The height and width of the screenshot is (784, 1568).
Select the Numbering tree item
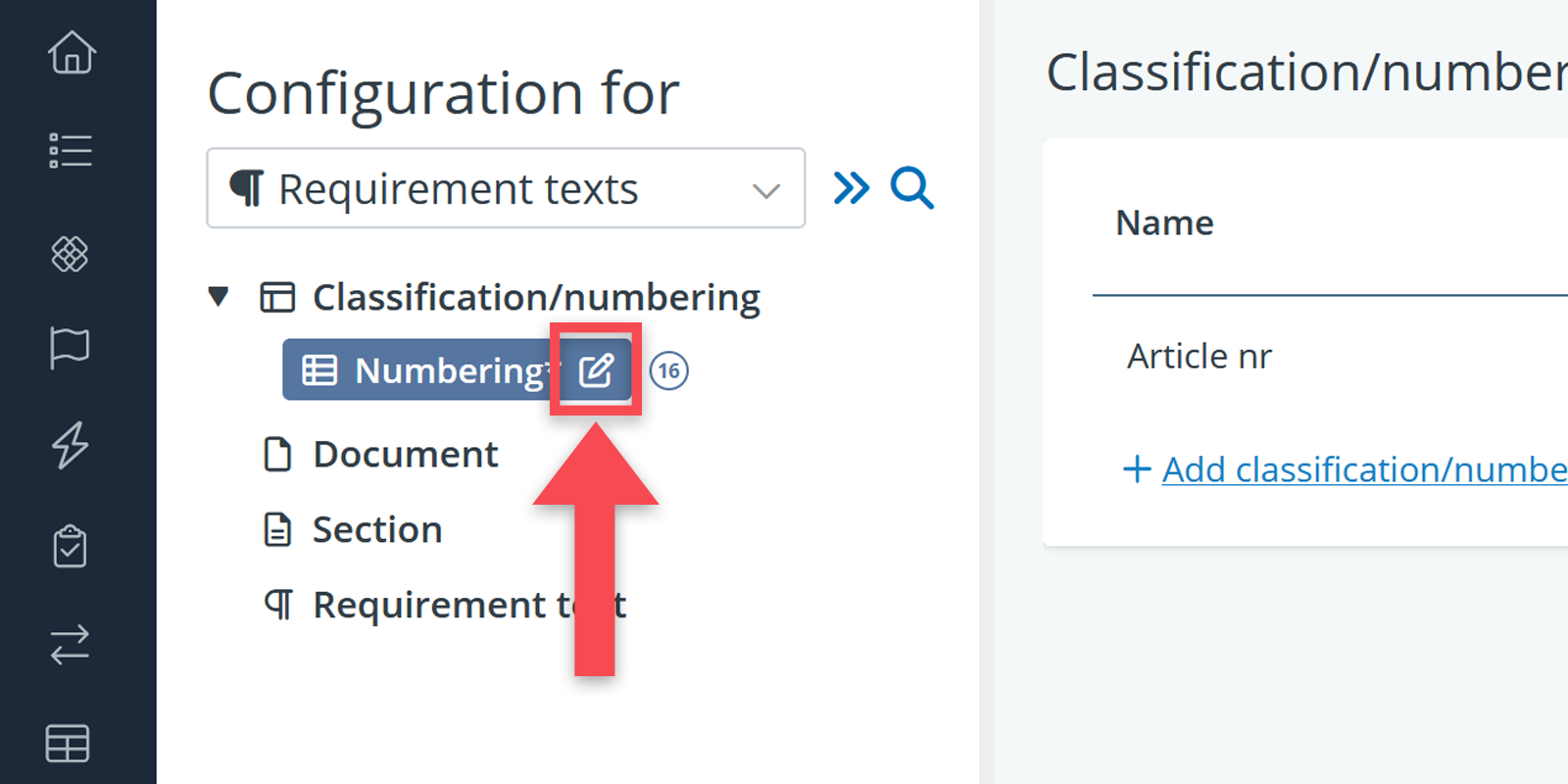pyautogui.click(x=431, y=370)
